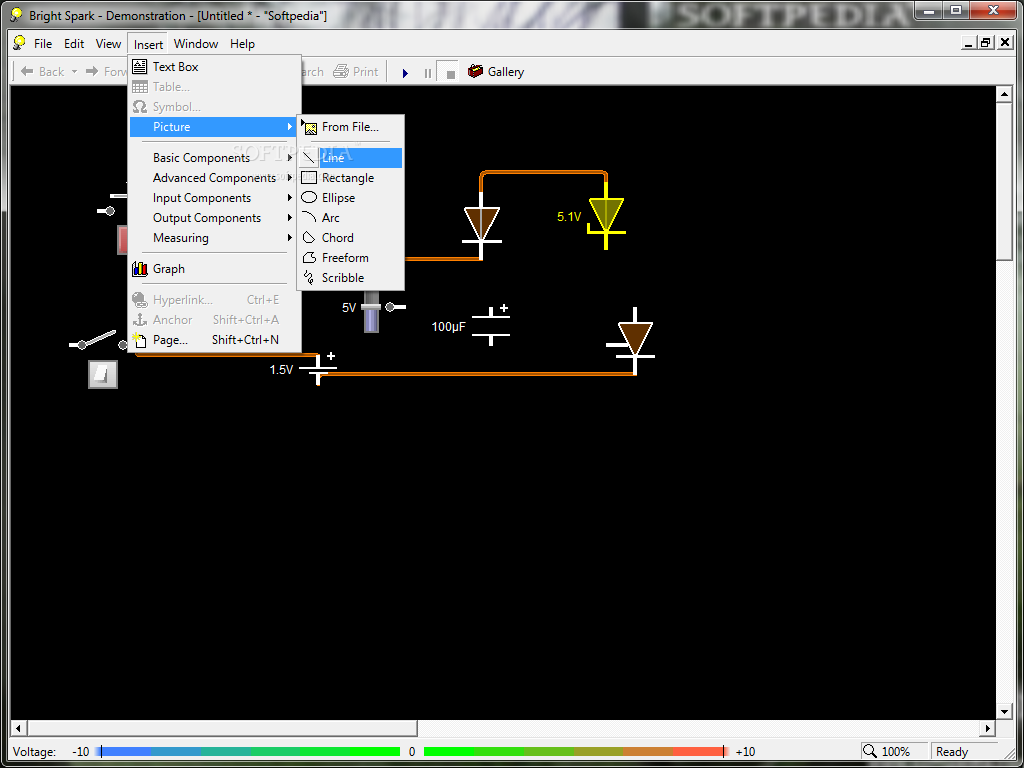Expand the Advanced Components submenu arrow
1024x768 pixels.
(x=289, y=178)
